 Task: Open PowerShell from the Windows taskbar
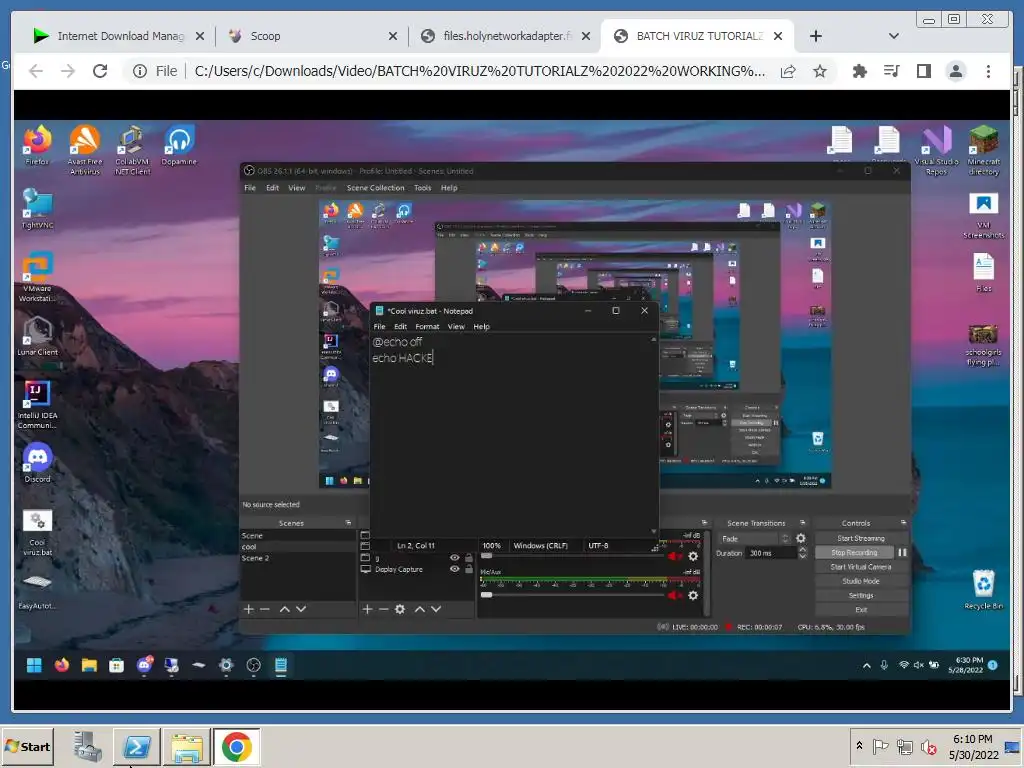point(137,746)
